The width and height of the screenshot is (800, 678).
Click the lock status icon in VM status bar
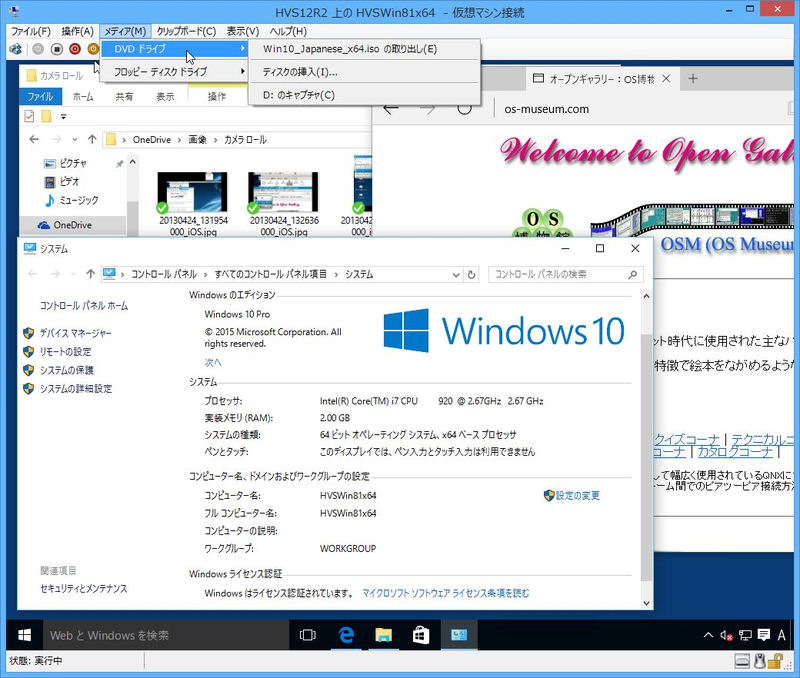coord(776,661)
